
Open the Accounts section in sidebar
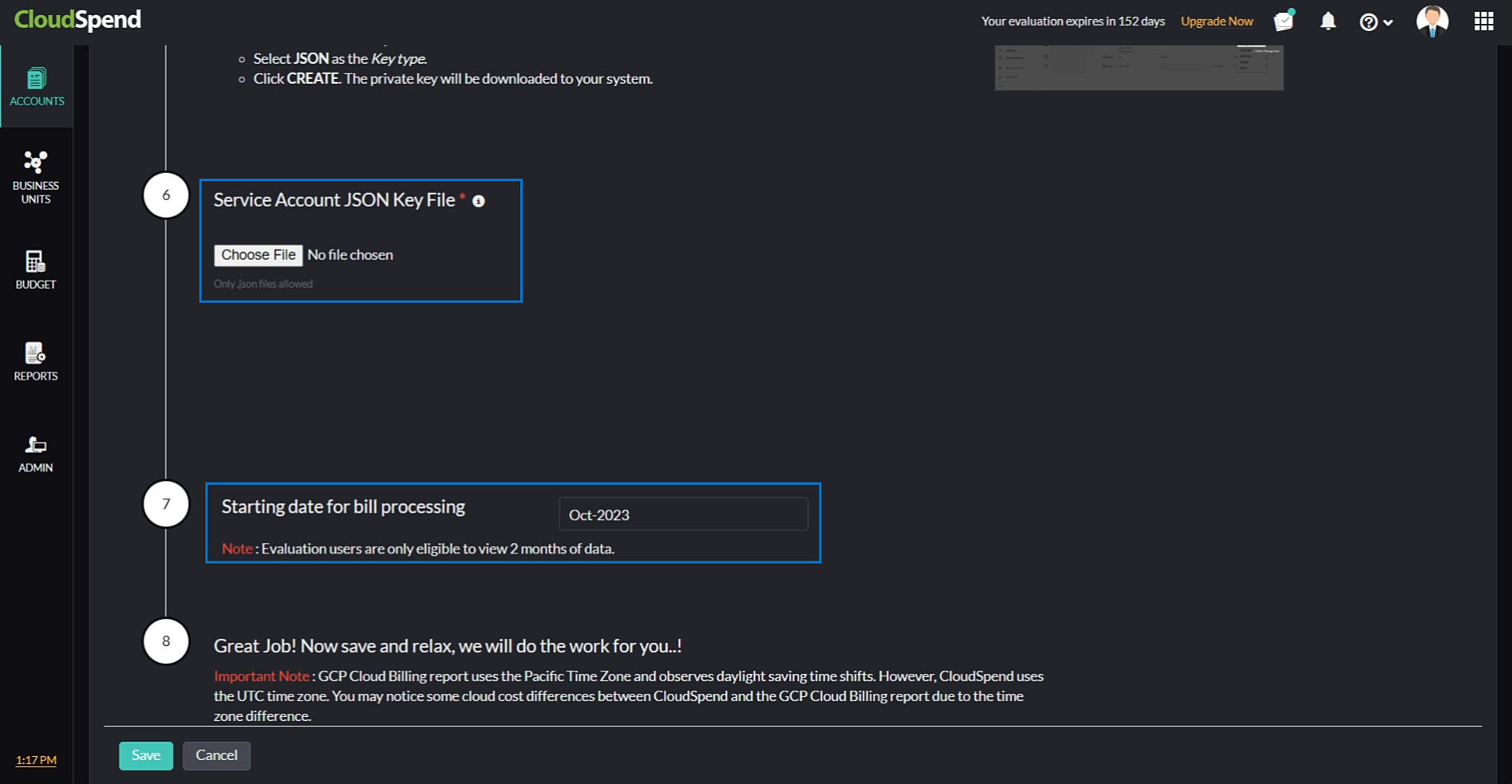tap(37, 86)
